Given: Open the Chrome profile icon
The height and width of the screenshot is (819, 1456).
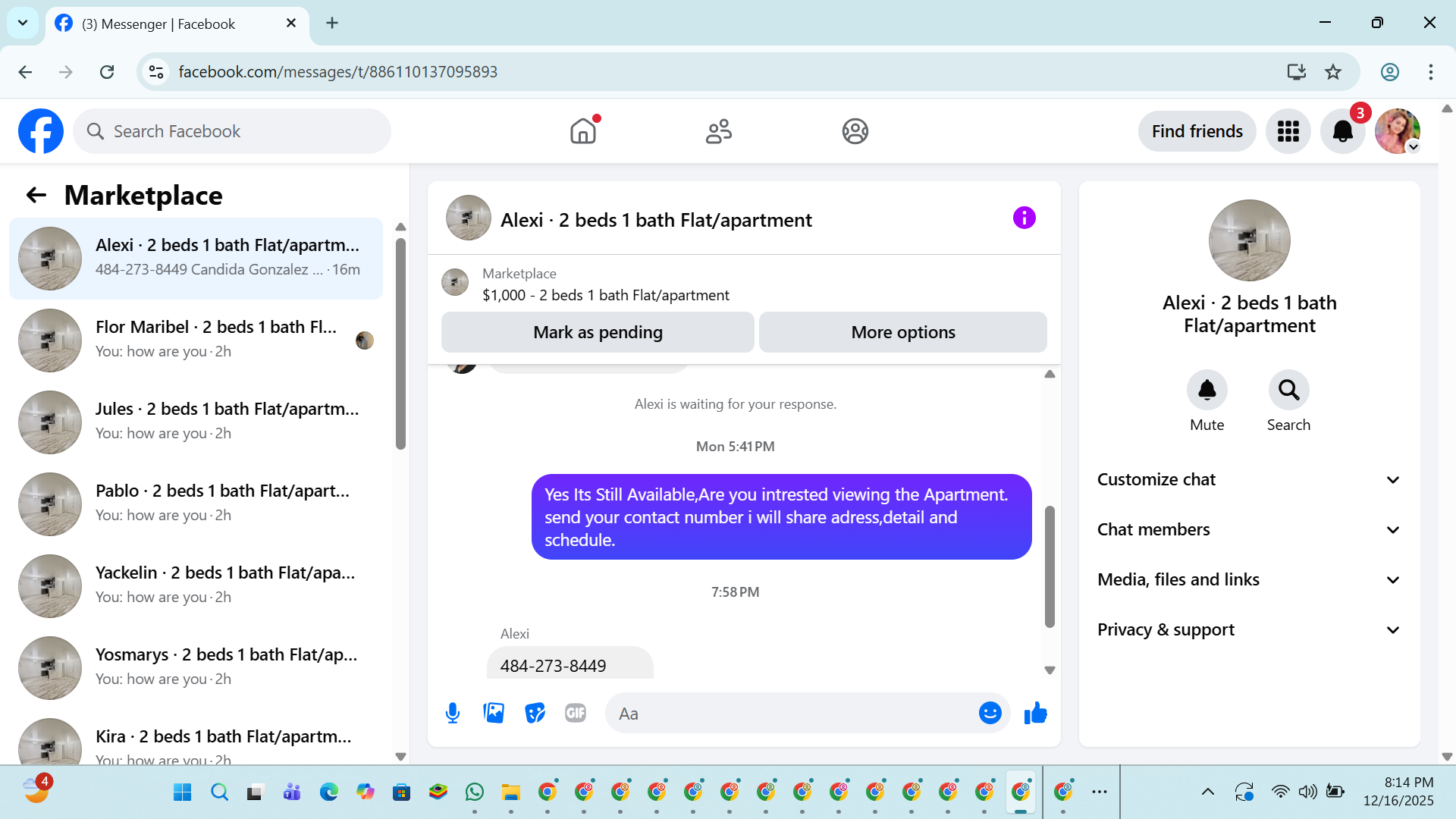Looking at the screenshot, I should (x=1389, y=72).
